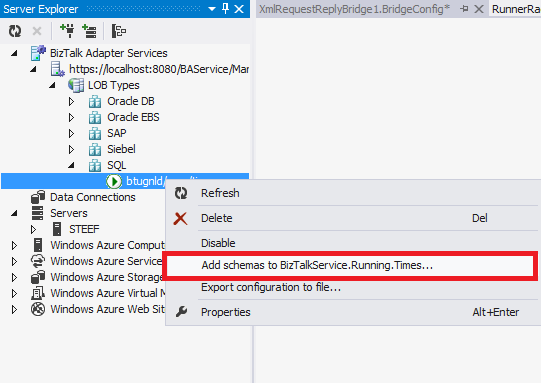Expand the Oracle DB node

(71, 101)
